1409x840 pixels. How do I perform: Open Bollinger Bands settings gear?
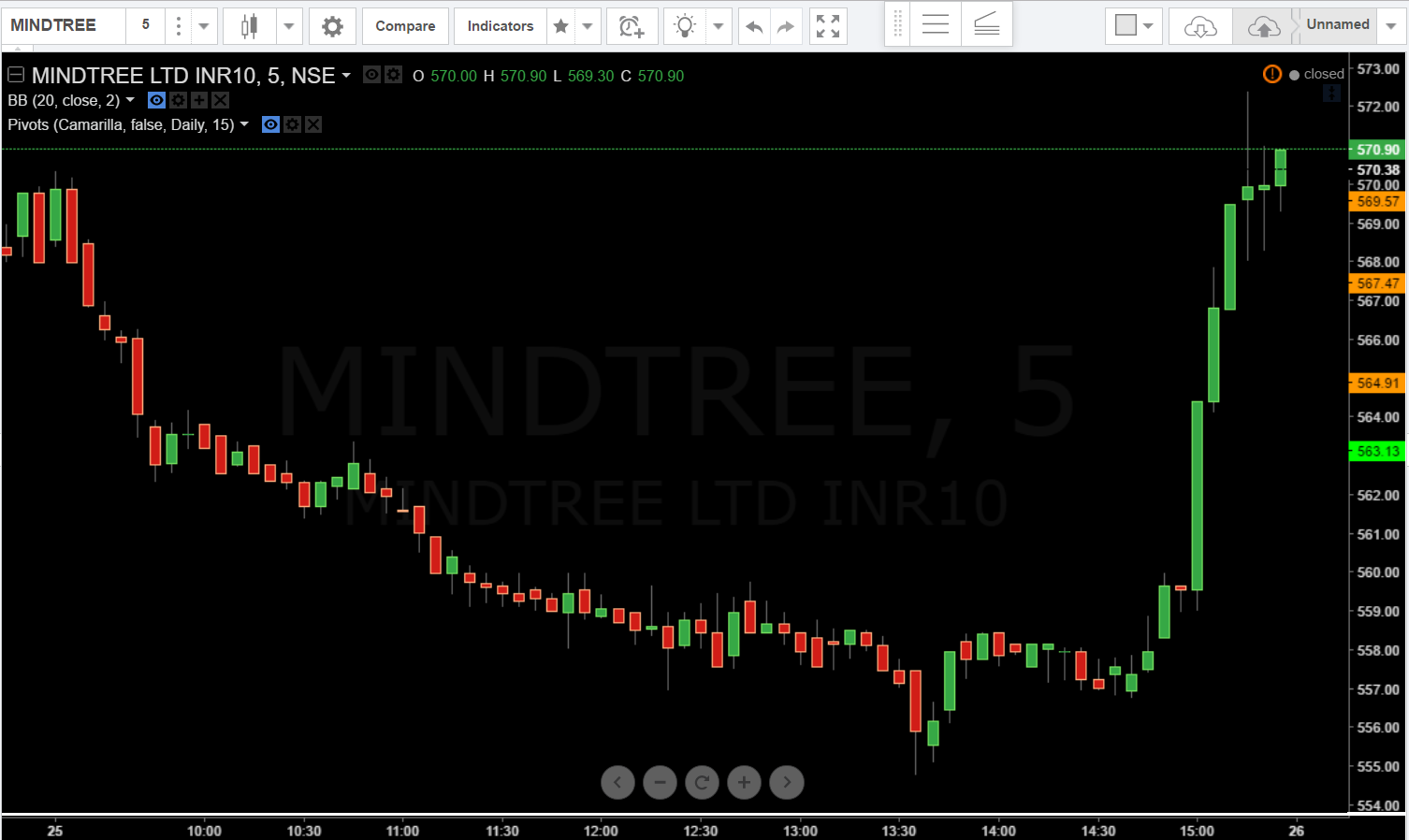(x=178, y=100)
